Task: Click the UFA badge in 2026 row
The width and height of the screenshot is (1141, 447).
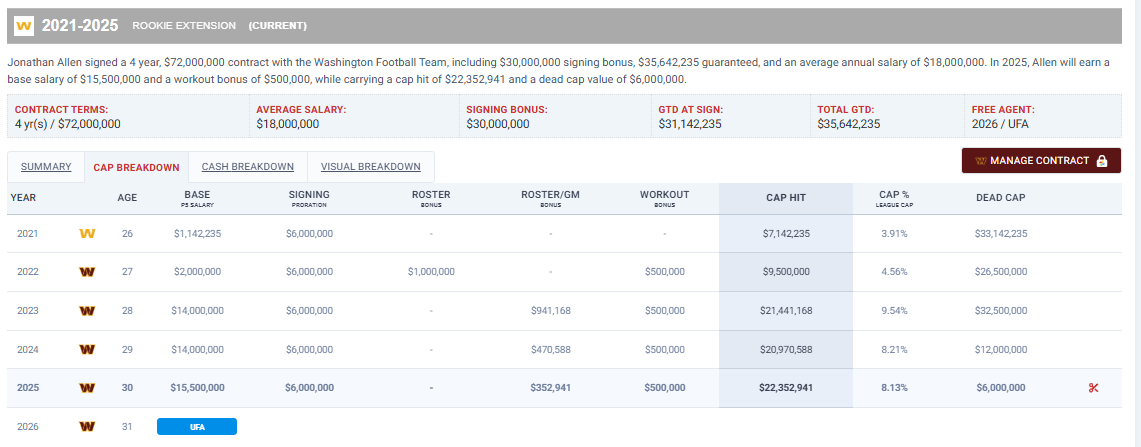Action: tap(197, 427)
